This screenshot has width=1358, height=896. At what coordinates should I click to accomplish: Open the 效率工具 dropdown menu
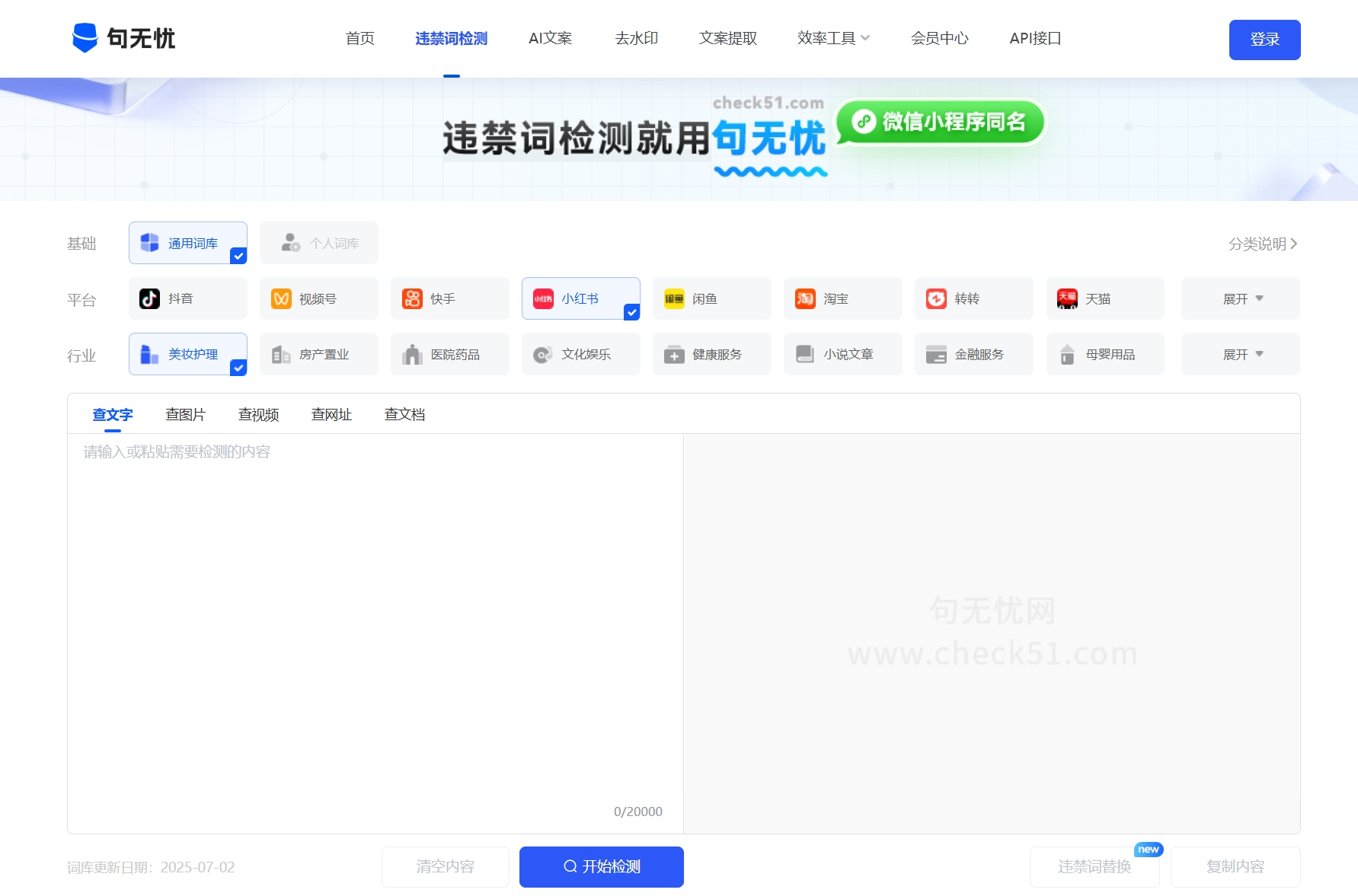click(x=833, y=38)
